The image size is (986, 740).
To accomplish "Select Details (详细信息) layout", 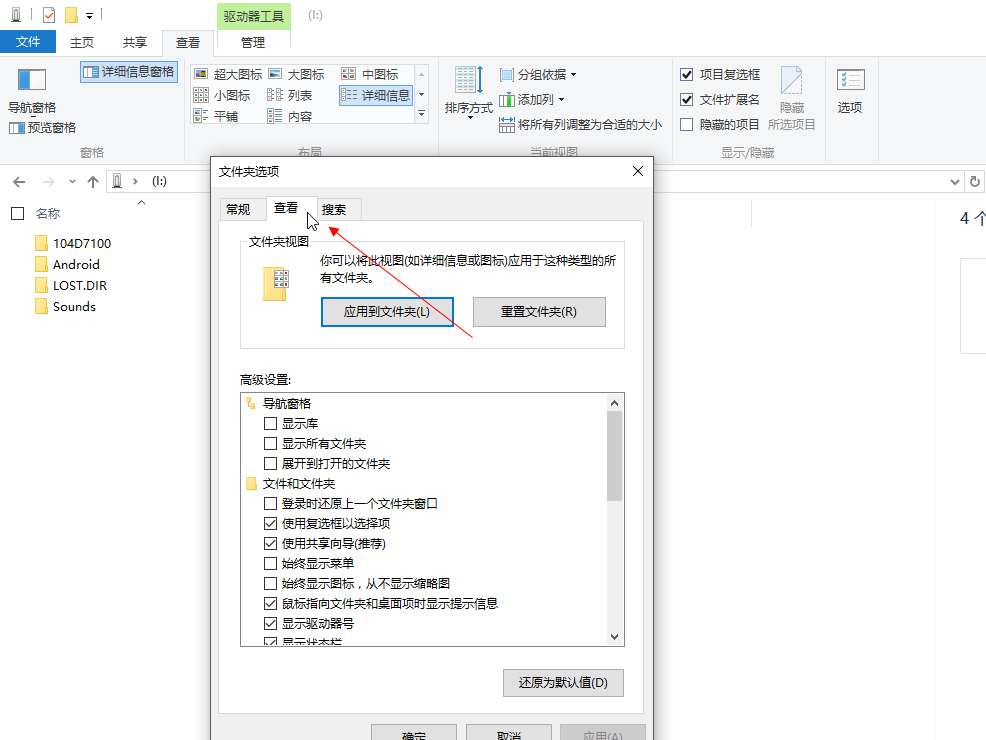I will pos(375,95).
